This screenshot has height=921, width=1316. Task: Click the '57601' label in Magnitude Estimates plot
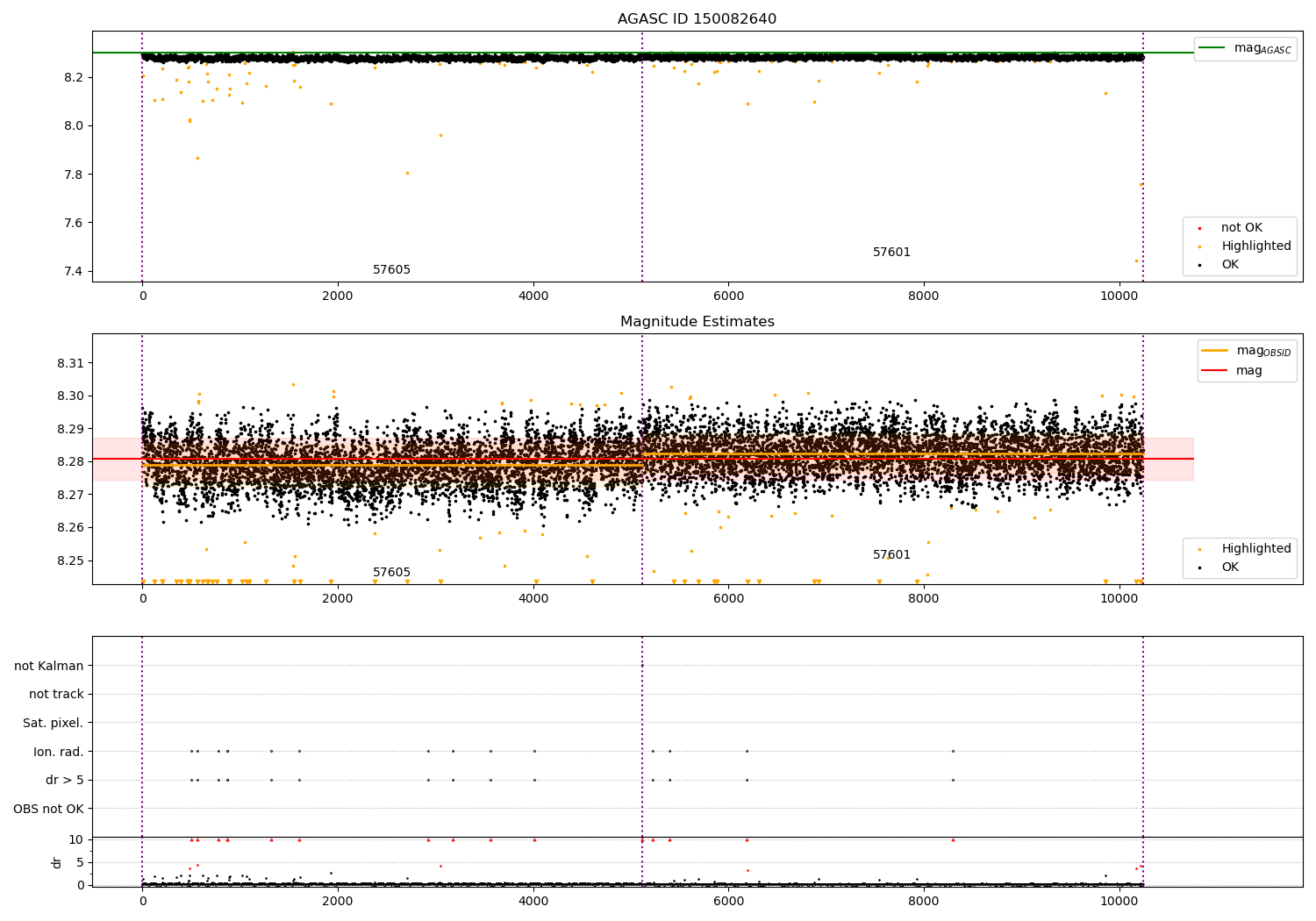891,555
